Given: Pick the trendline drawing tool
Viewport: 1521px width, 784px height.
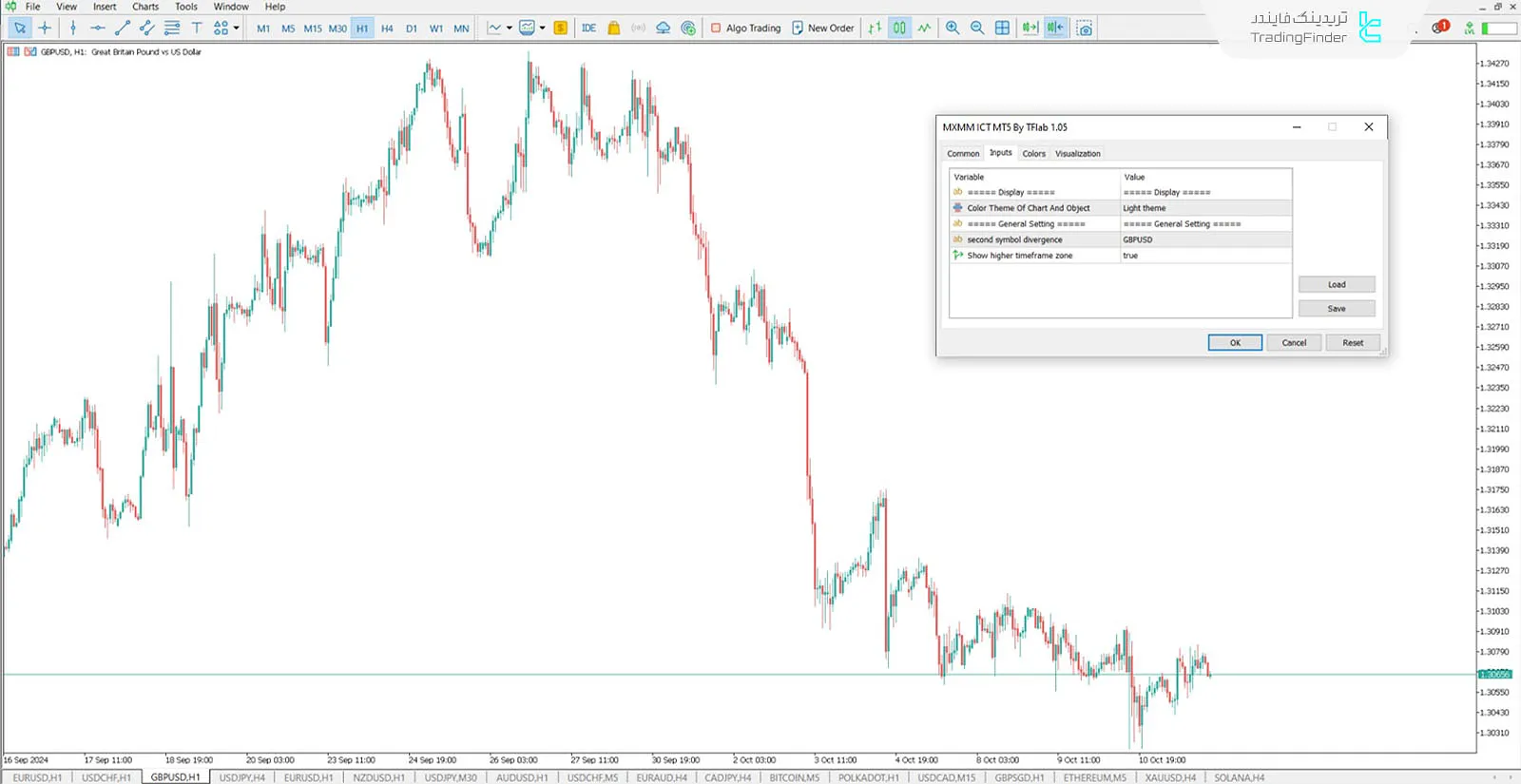Looking at the screenshot, I should tap(122, 29).
